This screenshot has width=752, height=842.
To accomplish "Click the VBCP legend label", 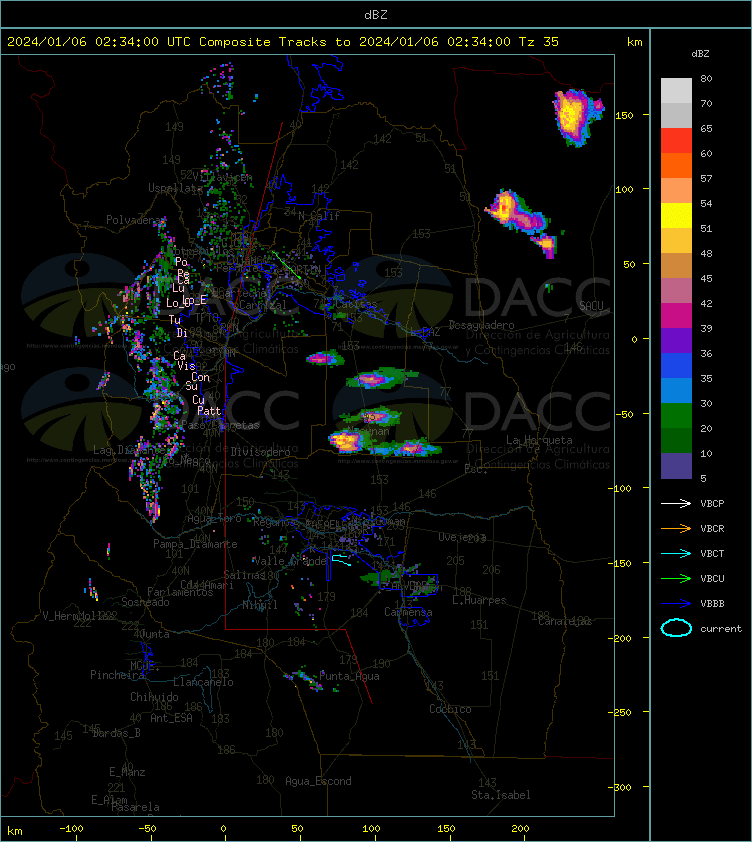I will point(712,503).
